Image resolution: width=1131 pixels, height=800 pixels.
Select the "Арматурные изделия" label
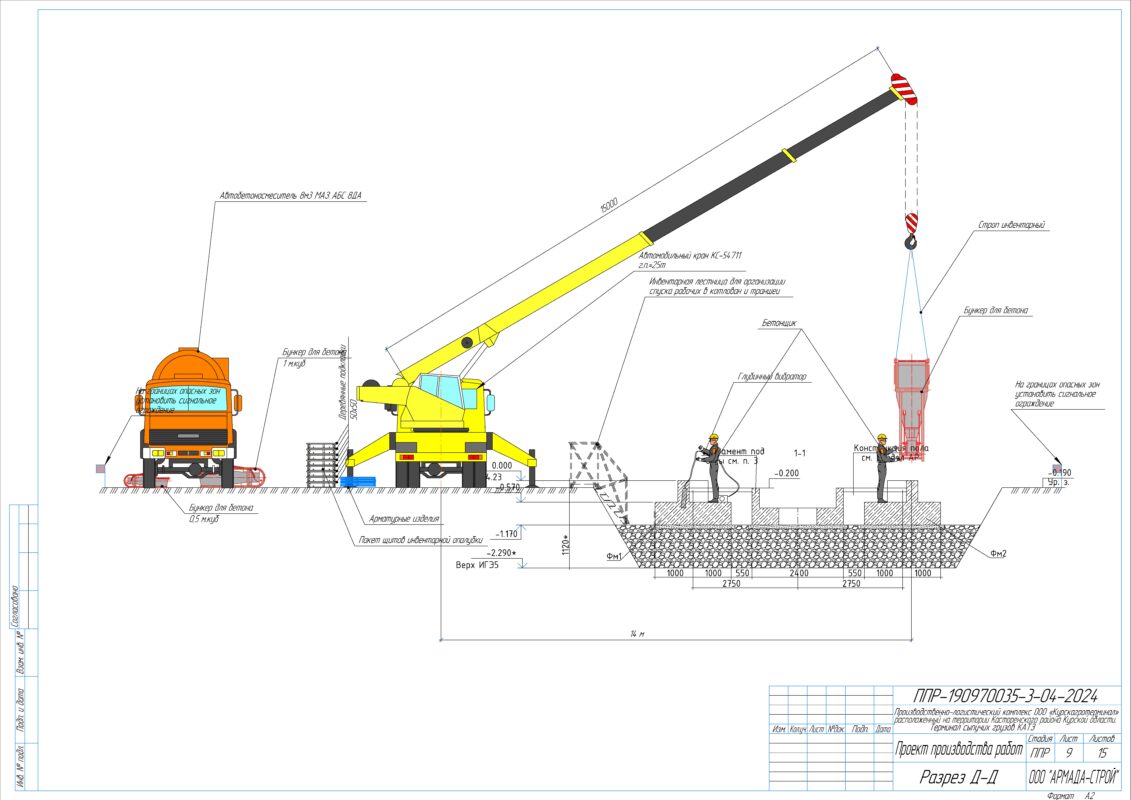coord(403,519)
